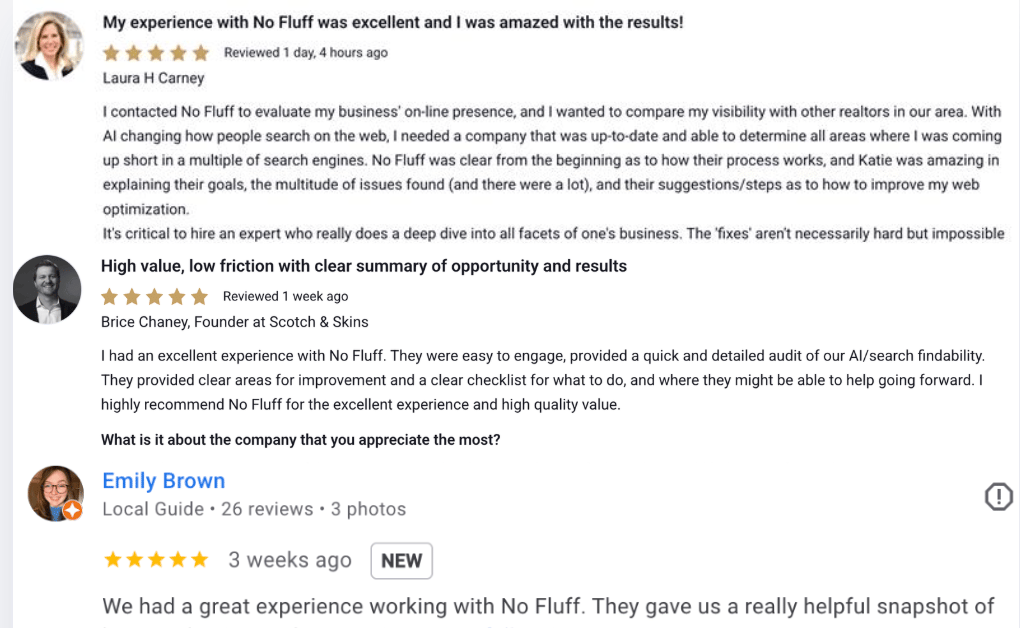Click the report review flag icon
Image resolution: width=1020 pixels, height=628 pixels.
[x=998, y=496]
